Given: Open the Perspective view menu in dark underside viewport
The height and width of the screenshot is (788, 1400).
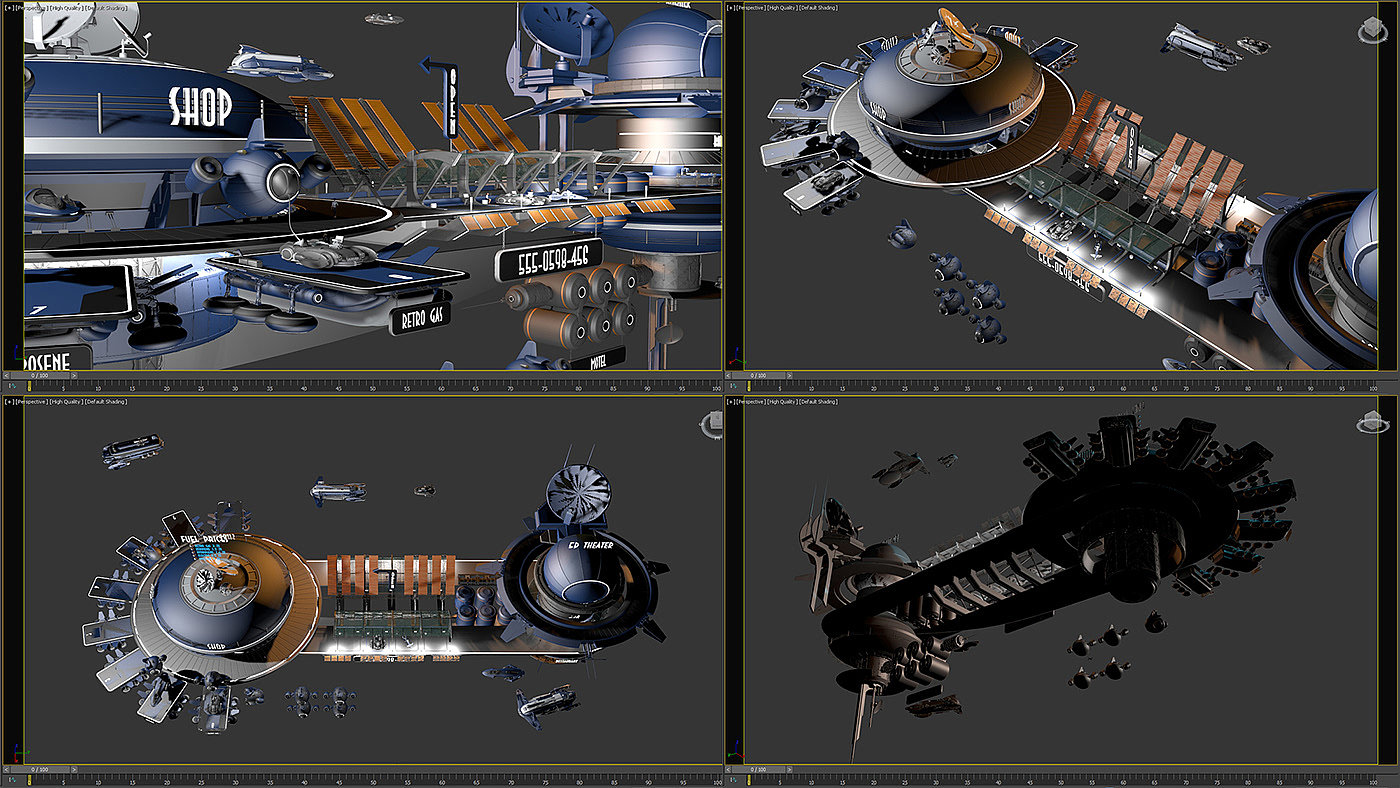Looking at the screenshot, I should [x=753, y=402].
